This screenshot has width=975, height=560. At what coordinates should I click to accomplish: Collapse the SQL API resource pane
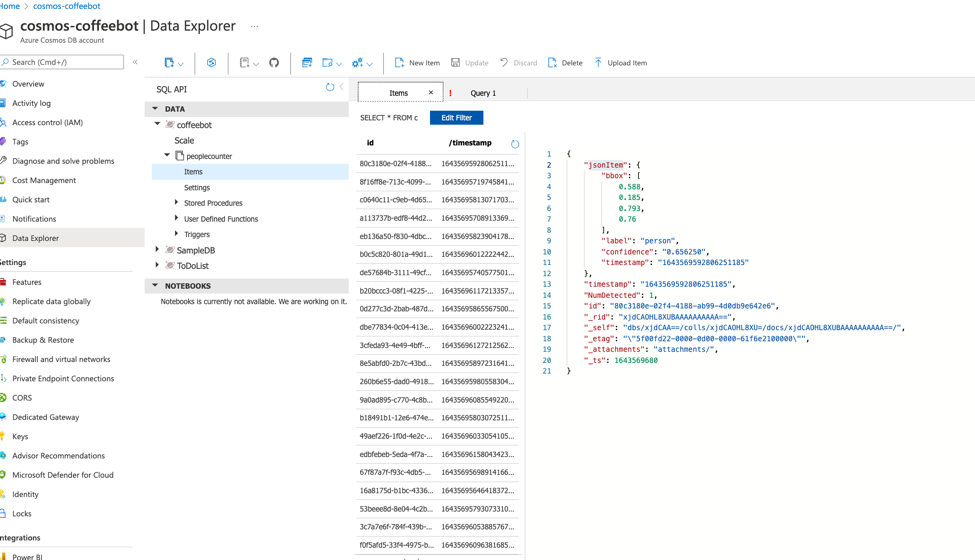(341, 87)
